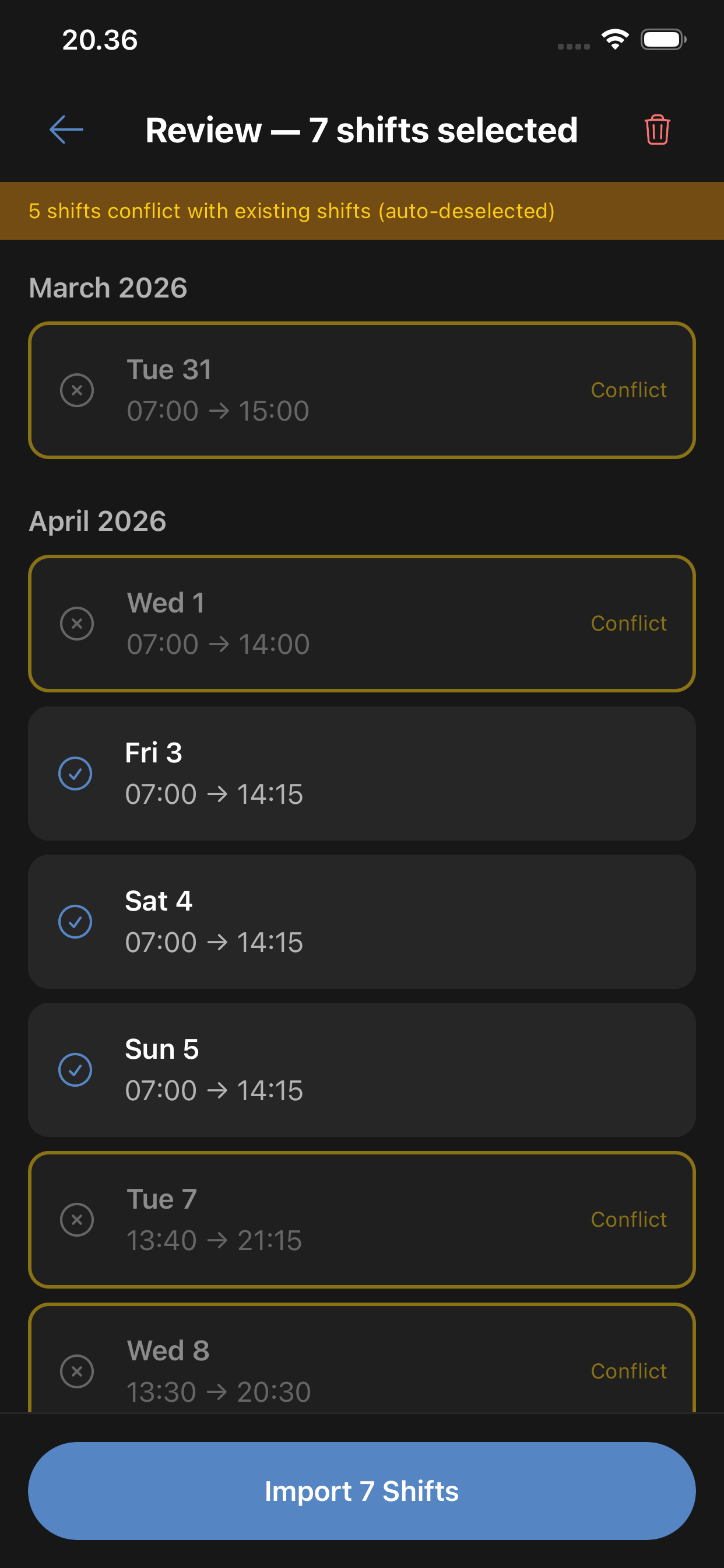The image size is (724, 1568).
Task: Select the deselected Wed 1 shift circle
Action: (x=77, y=624)
